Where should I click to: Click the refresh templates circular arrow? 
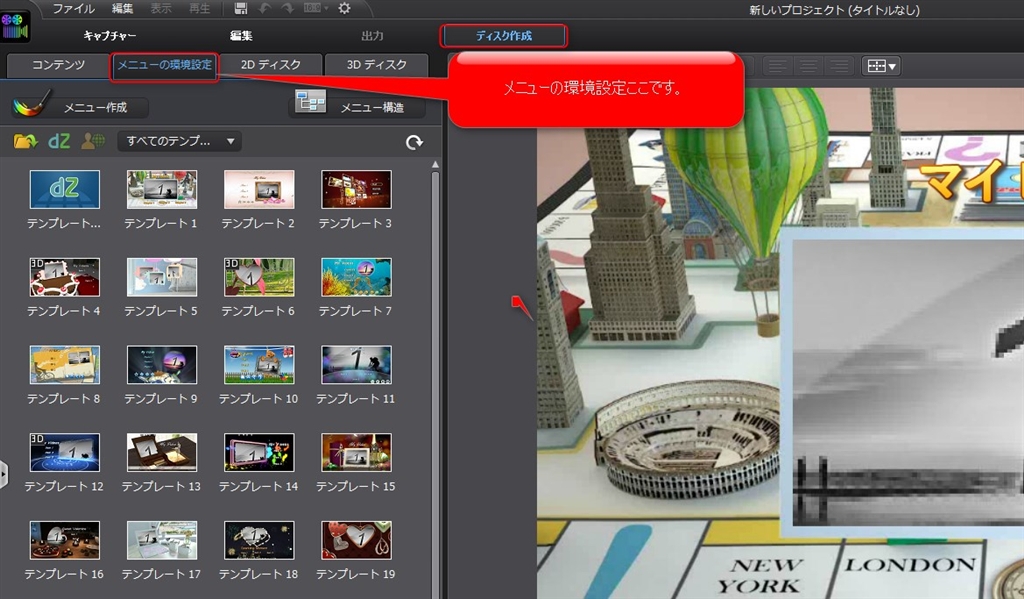(x=414, y=142)
